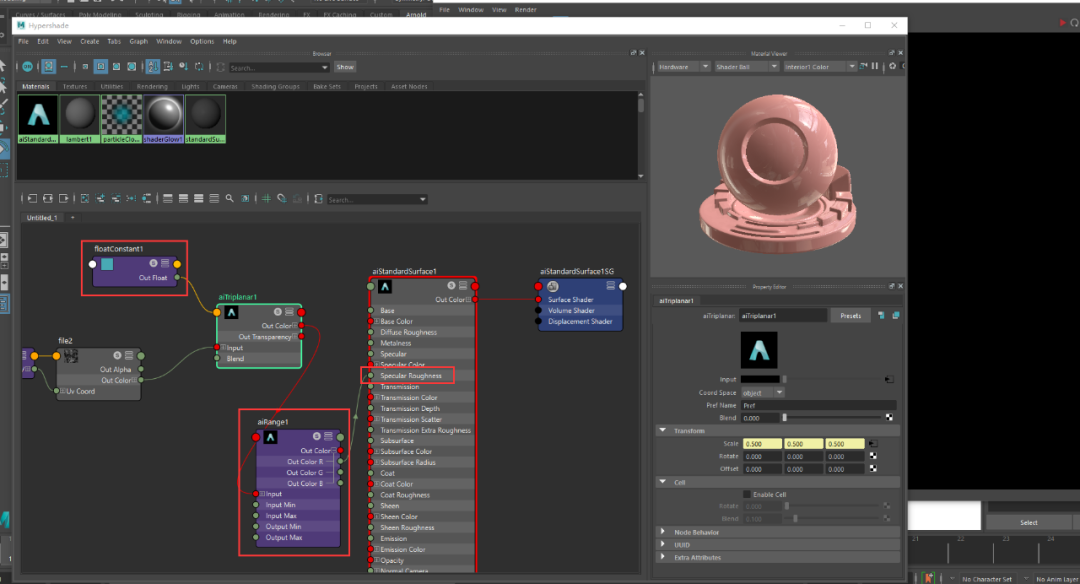Click the sort by time icon in Browser
Screen dimensions: 1080x584
pyautogui.click(x=183, y=67)
